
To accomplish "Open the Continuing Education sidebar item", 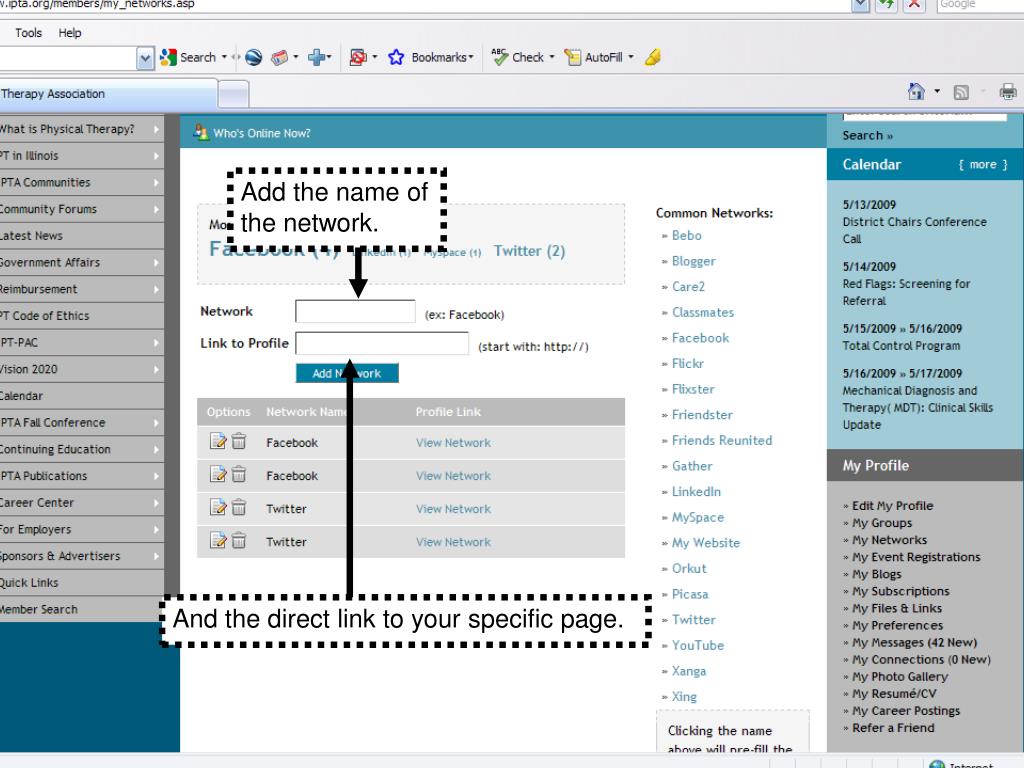I will (82, 449).
